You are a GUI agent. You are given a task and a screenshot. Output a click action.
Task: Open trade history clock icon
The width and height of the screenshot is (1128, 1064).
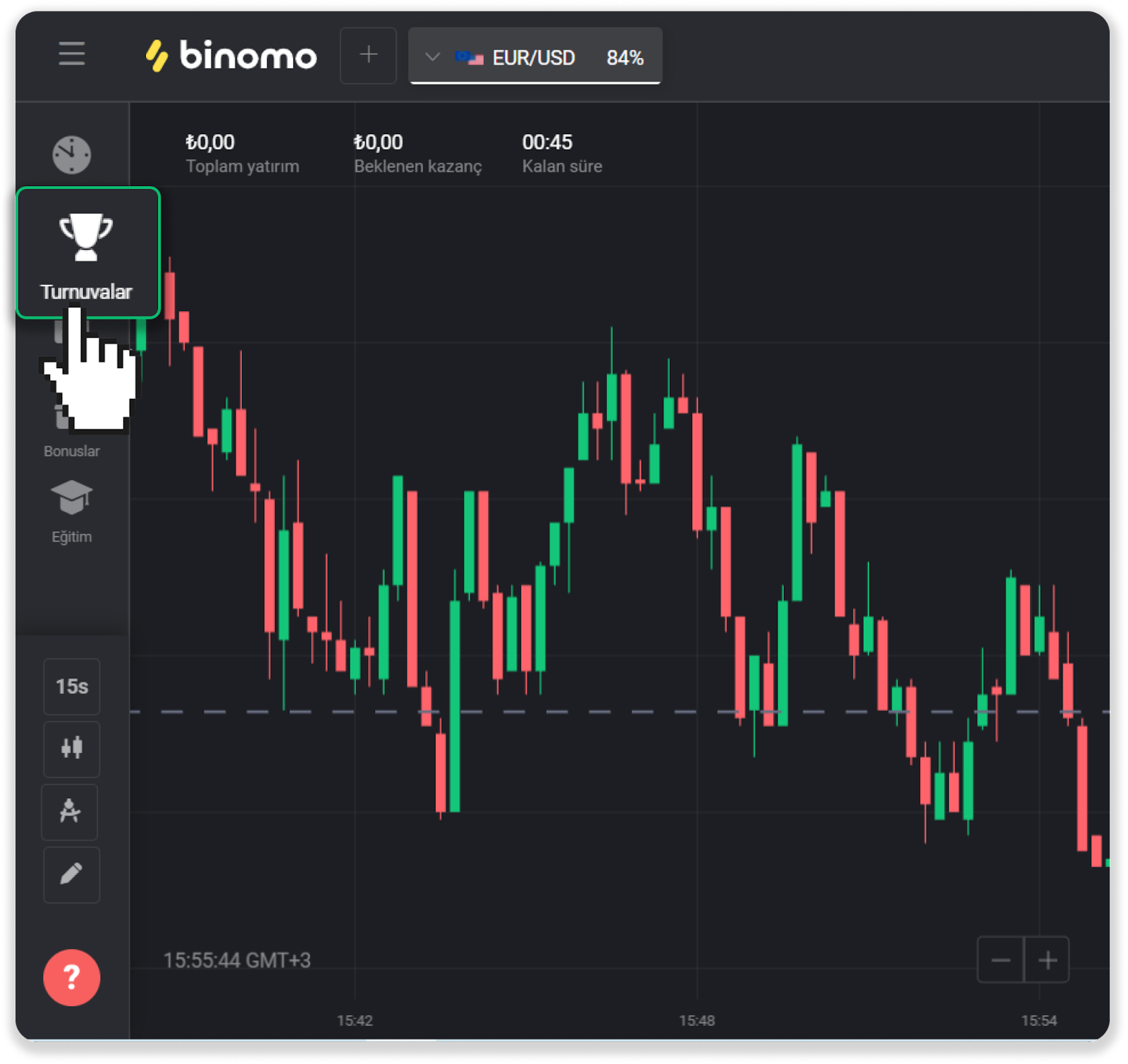click(71, 154)
